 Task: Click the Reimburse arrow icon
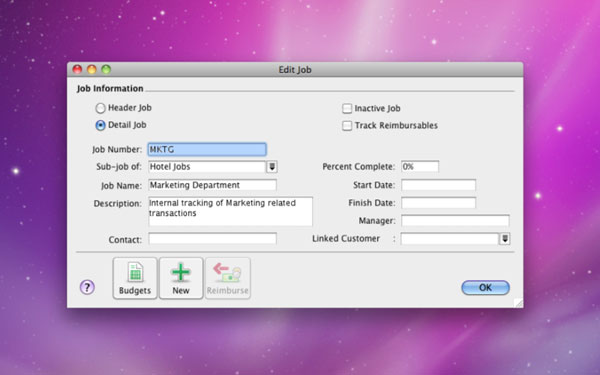point(228,278)
